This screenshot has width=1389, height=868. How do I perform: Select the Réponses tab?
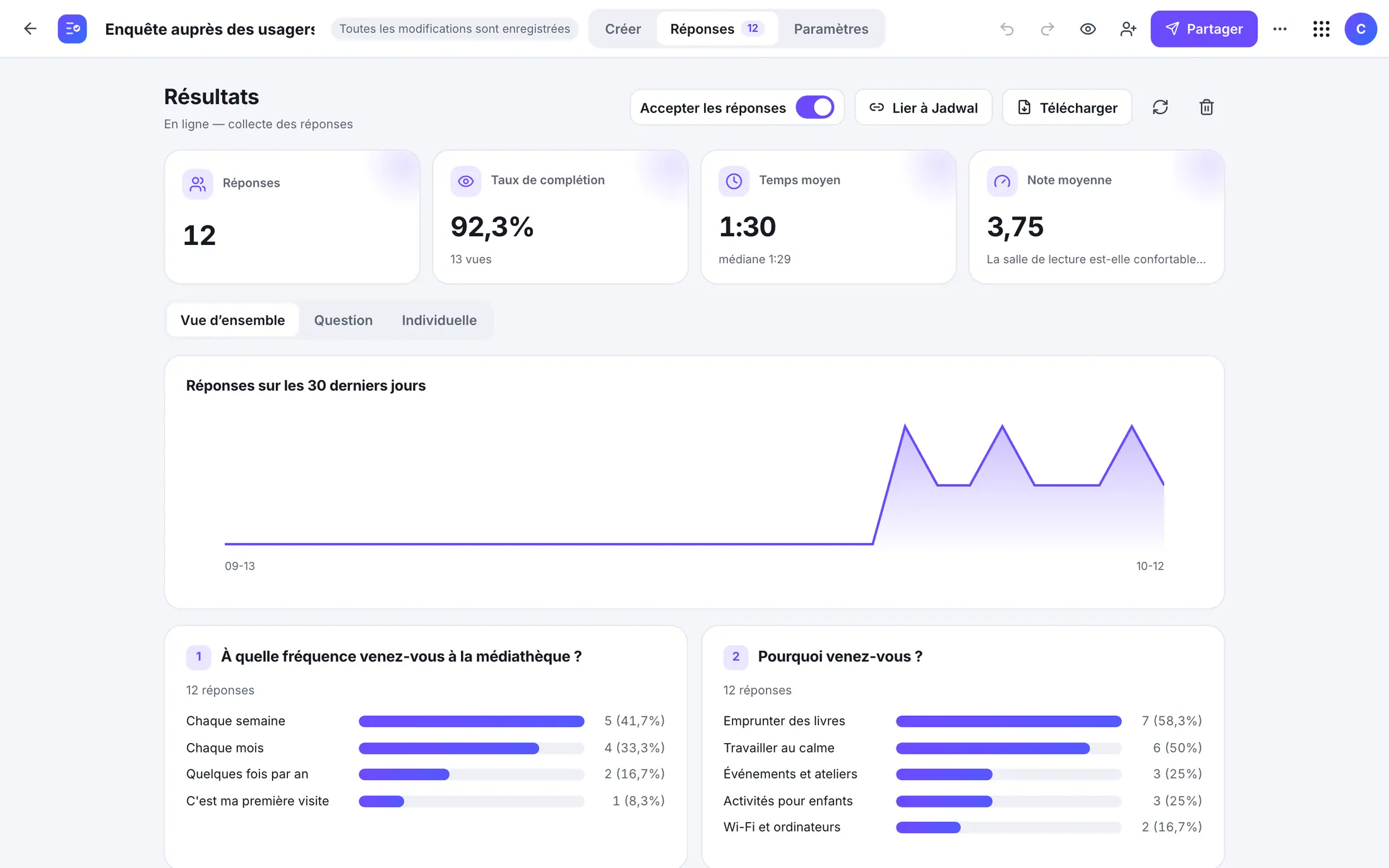click(717, 29)
